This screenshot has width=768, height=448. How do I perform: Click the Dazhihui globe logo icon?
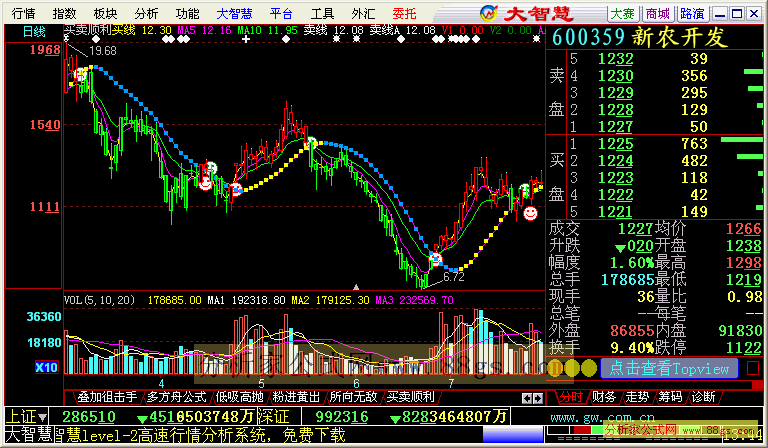(488, 13)
